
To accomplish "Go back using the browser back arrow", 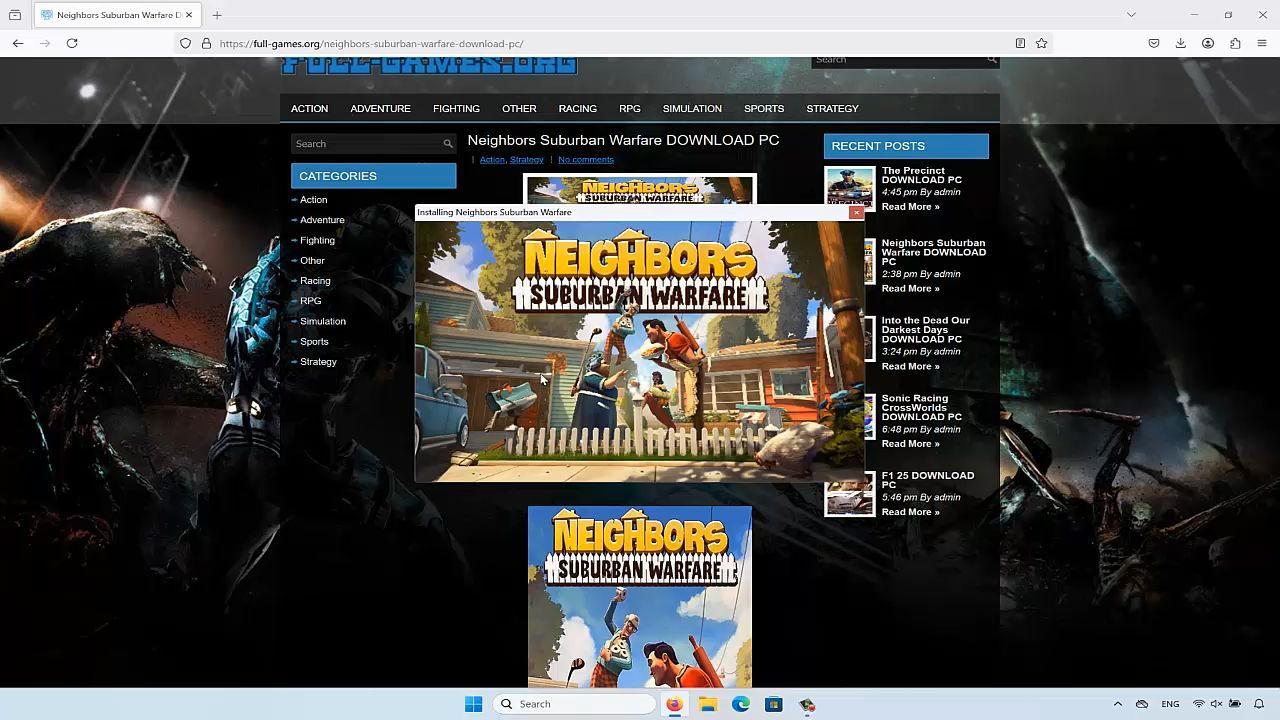I will tap(18, 43).
